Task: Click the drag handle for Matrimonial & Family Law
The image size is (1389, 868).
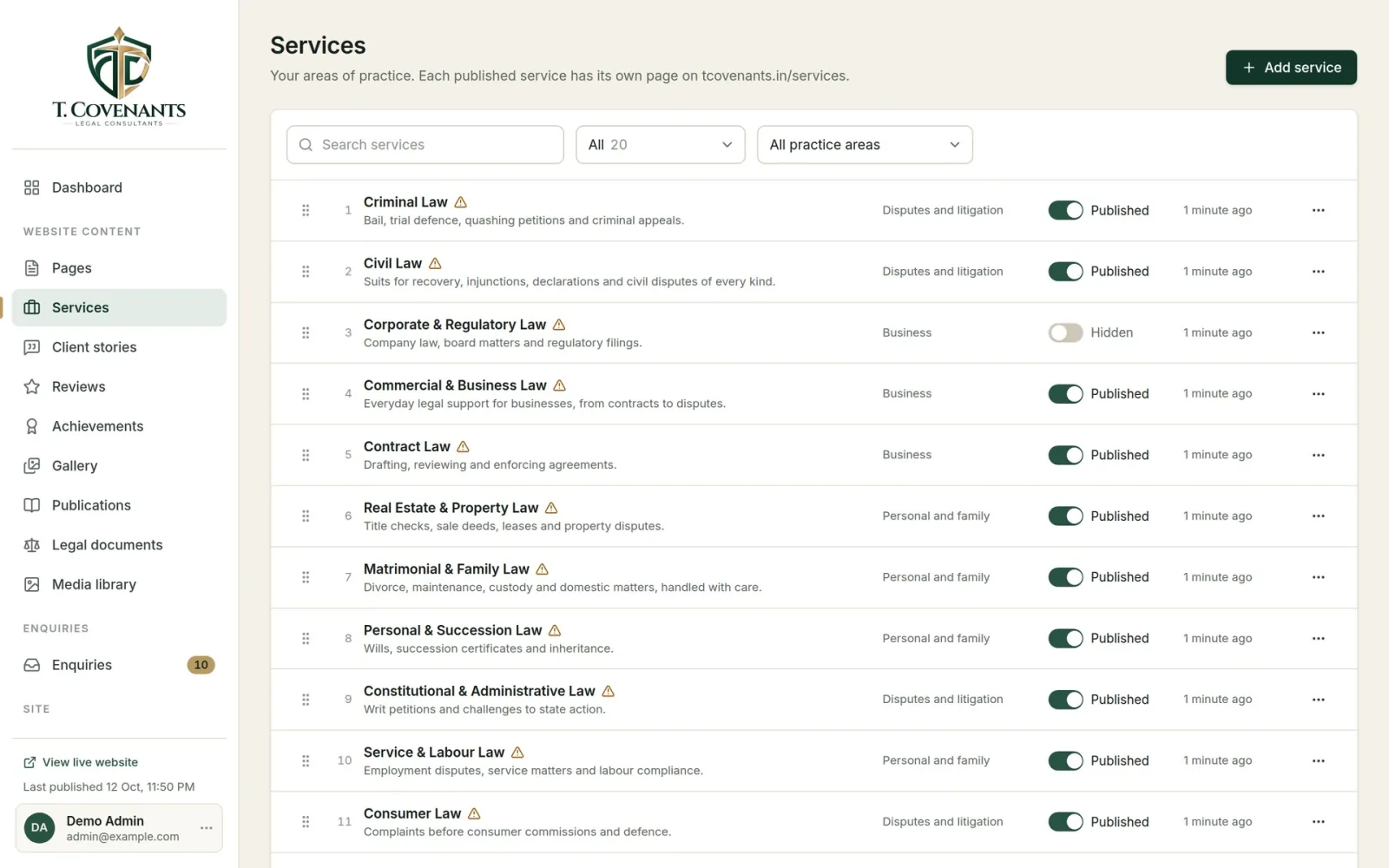Action: click(306, 577)
